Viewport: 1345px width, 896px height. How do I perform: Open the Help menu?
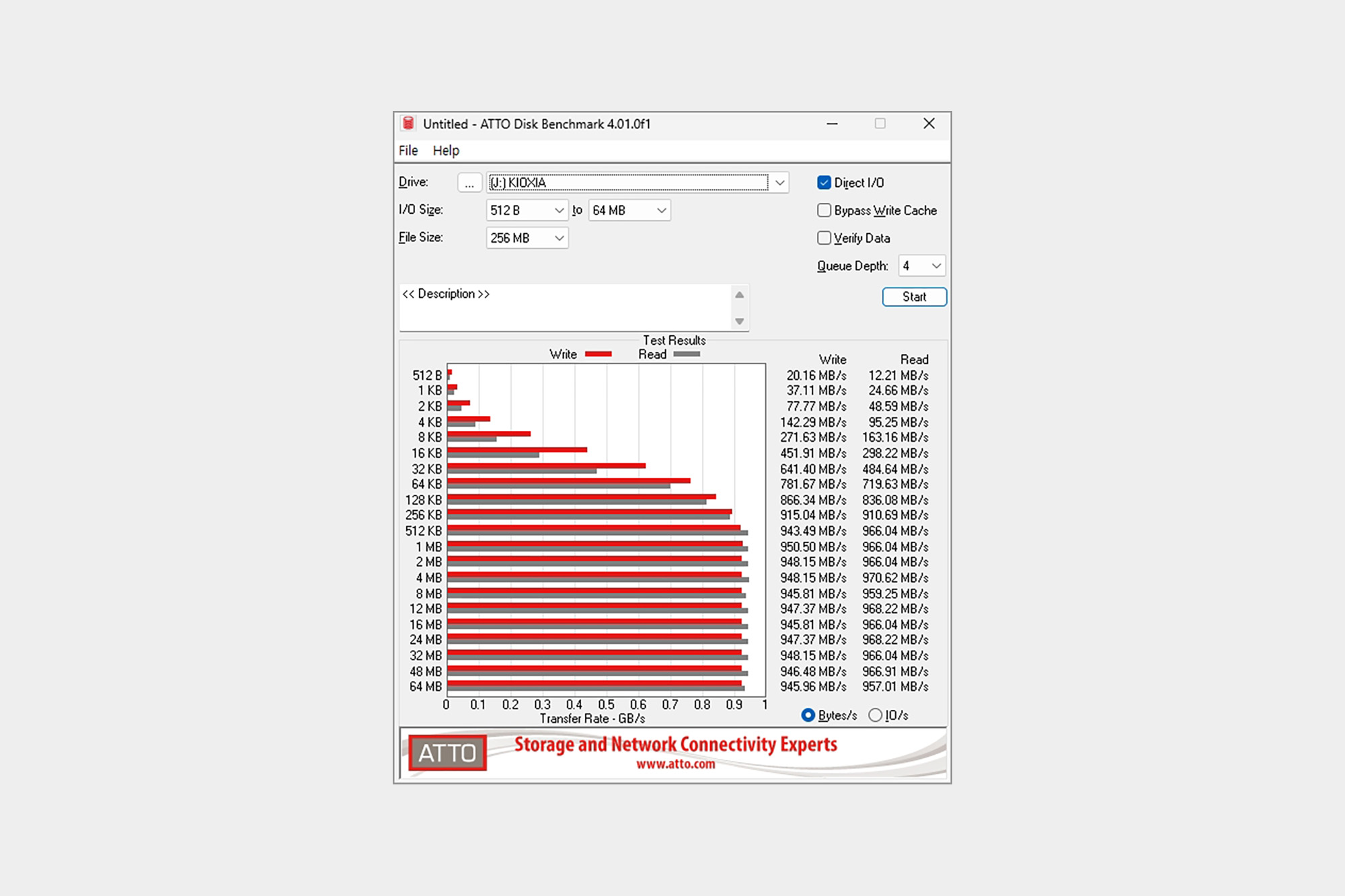(446, 151)
